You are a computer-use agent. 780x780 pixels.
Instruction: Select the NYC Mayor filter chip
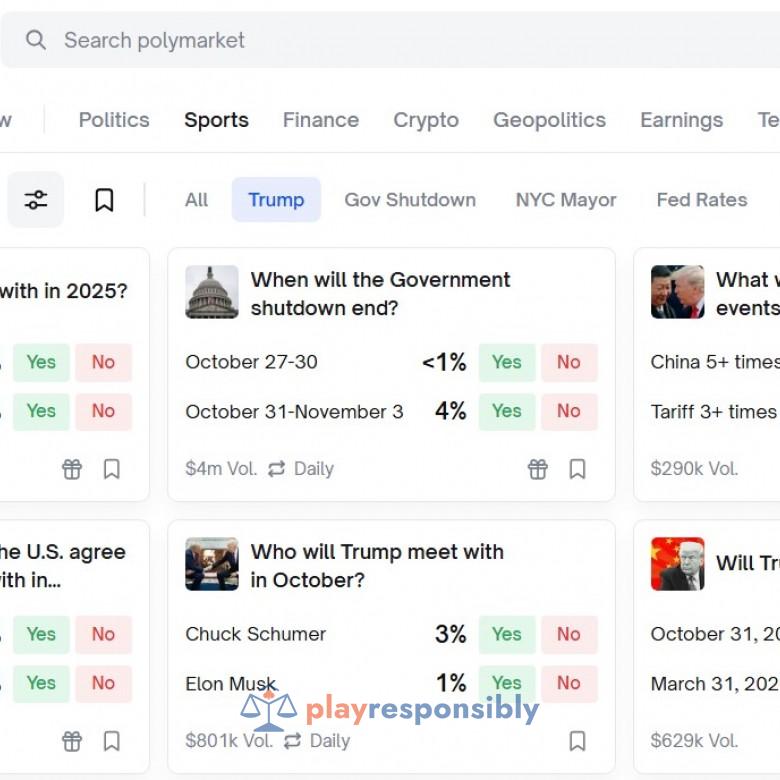(566, 200)
